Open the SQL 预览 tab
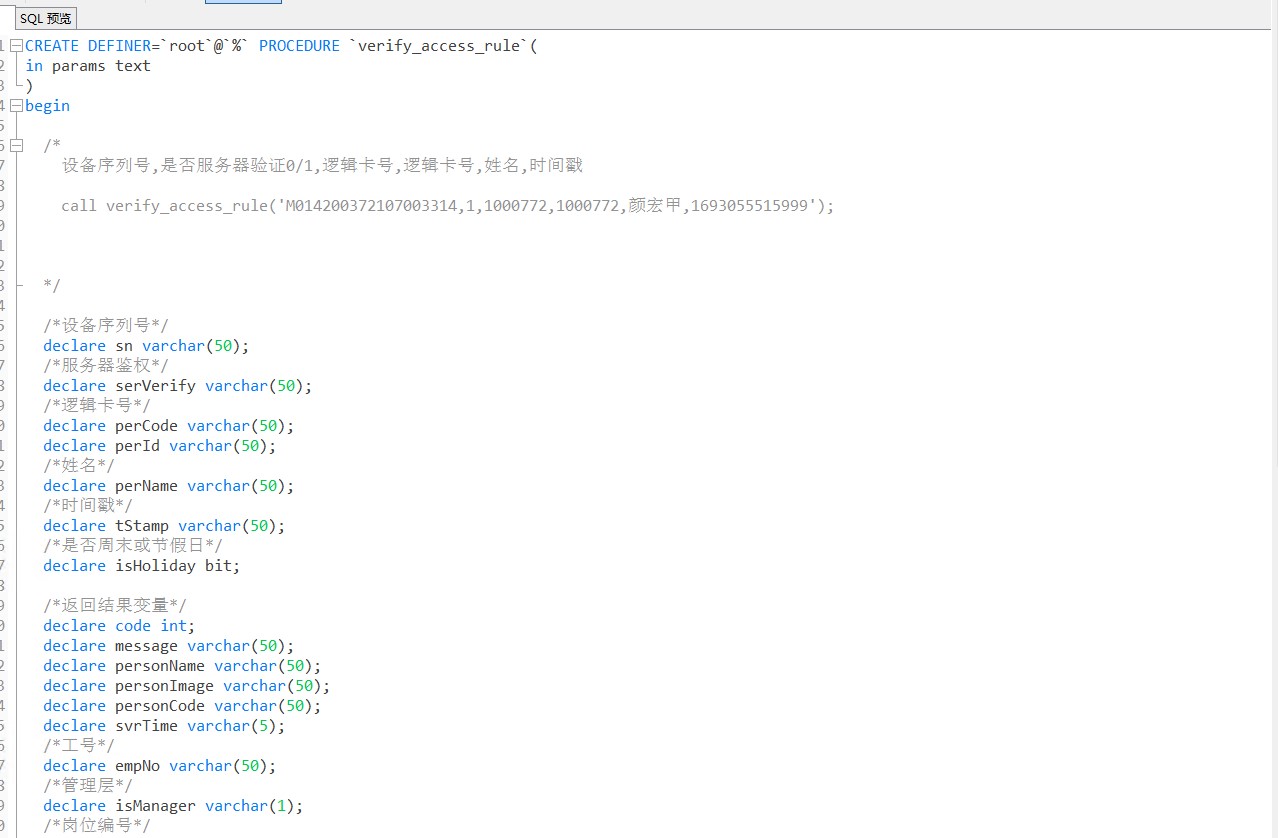Image resolution: width=1278 pixels, height=838 pixels. coord(45,18)
